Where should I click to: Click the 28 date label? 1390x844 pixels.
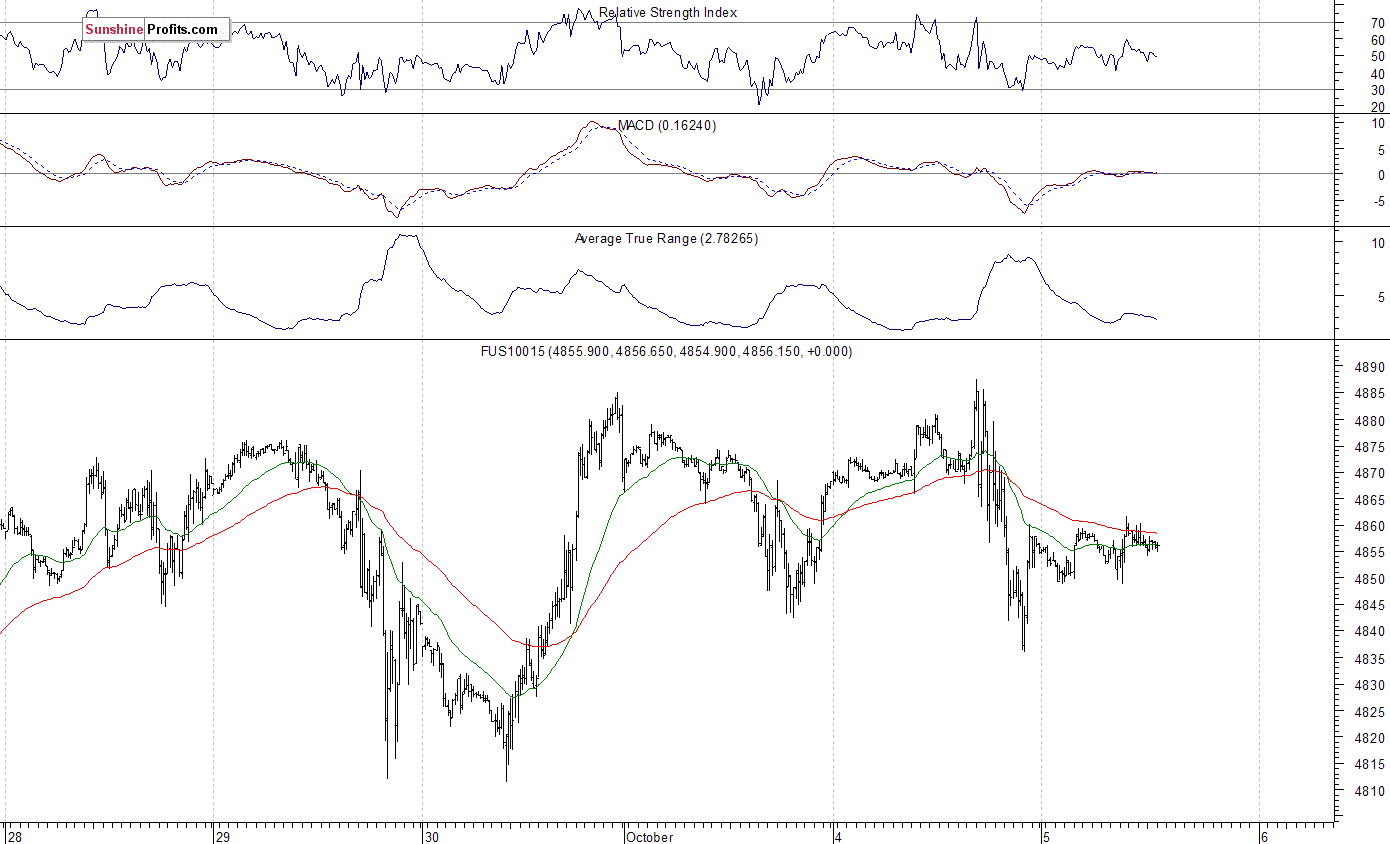(14, 837)
